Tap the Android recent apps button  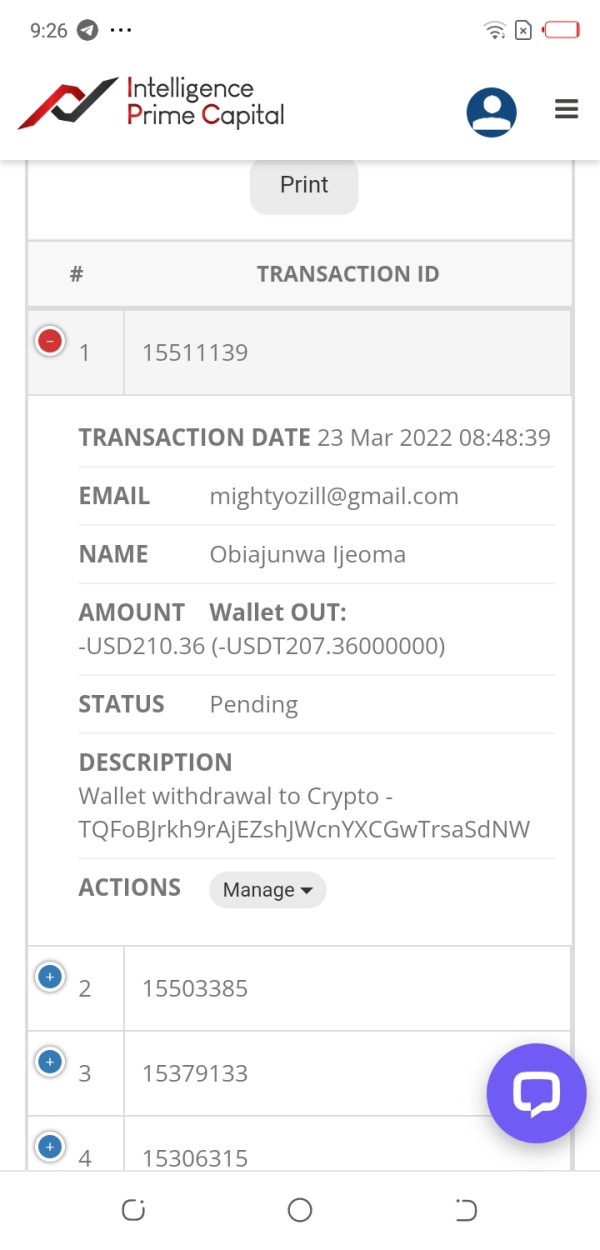click(133, 1210)
